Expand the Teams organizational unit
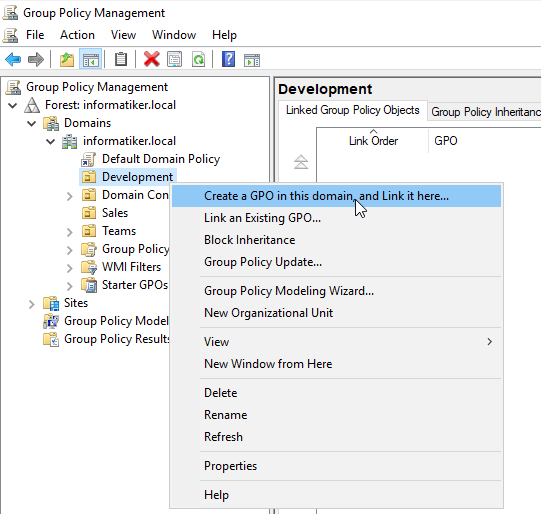 (x=70, y=232)
